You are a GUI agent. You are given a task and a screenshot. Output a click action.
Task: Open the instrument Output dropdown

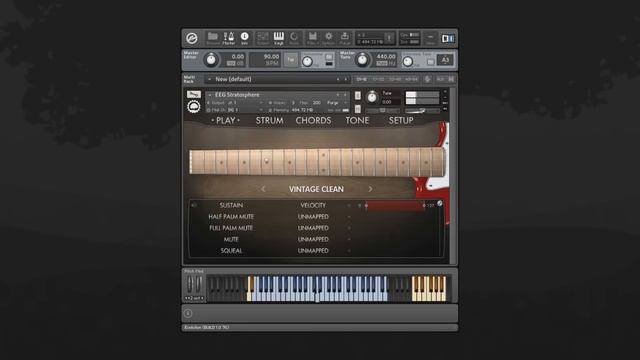pos(235,103)
